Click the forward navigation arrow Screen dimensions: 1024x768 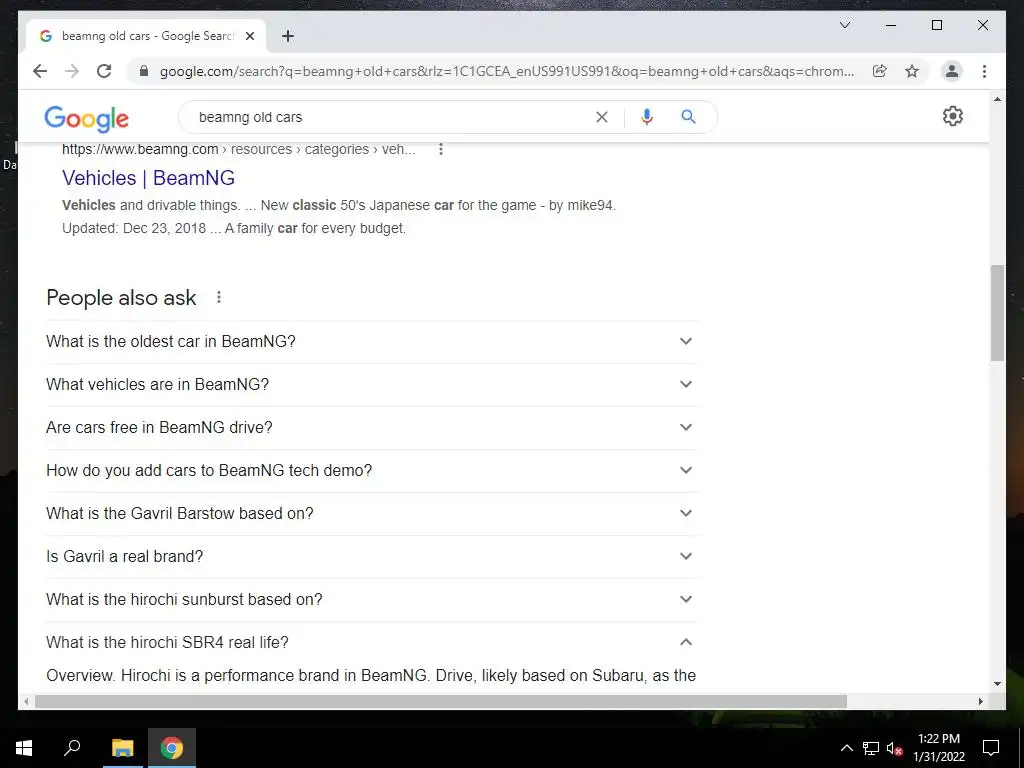[72, 71]
